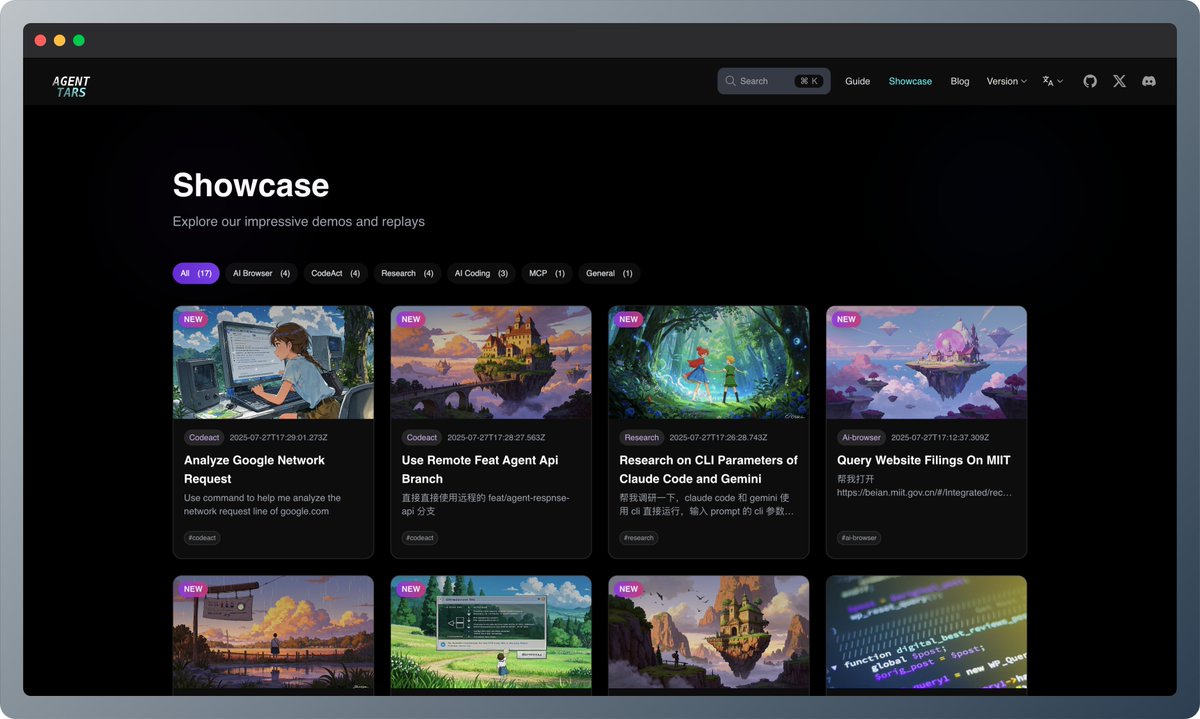This screenshot has width=1200, height=719.
Task: Focus the Search input field
Action: pos(774,81)
